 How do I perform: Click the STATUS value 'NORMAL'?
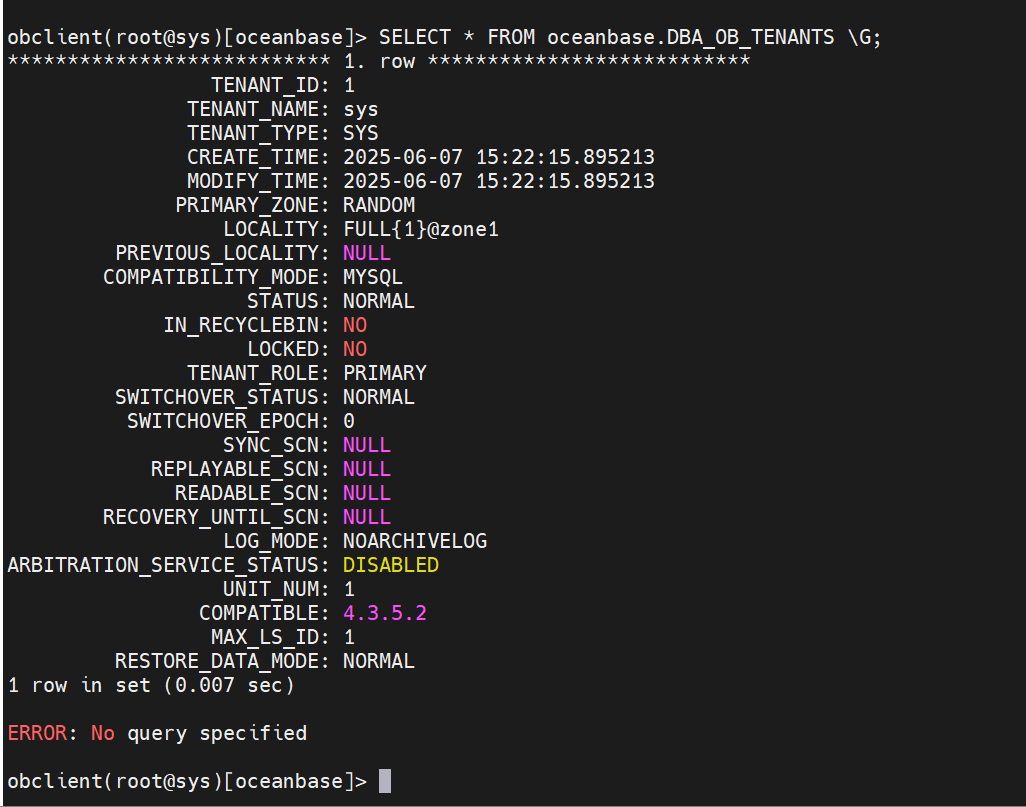(379, 301)
